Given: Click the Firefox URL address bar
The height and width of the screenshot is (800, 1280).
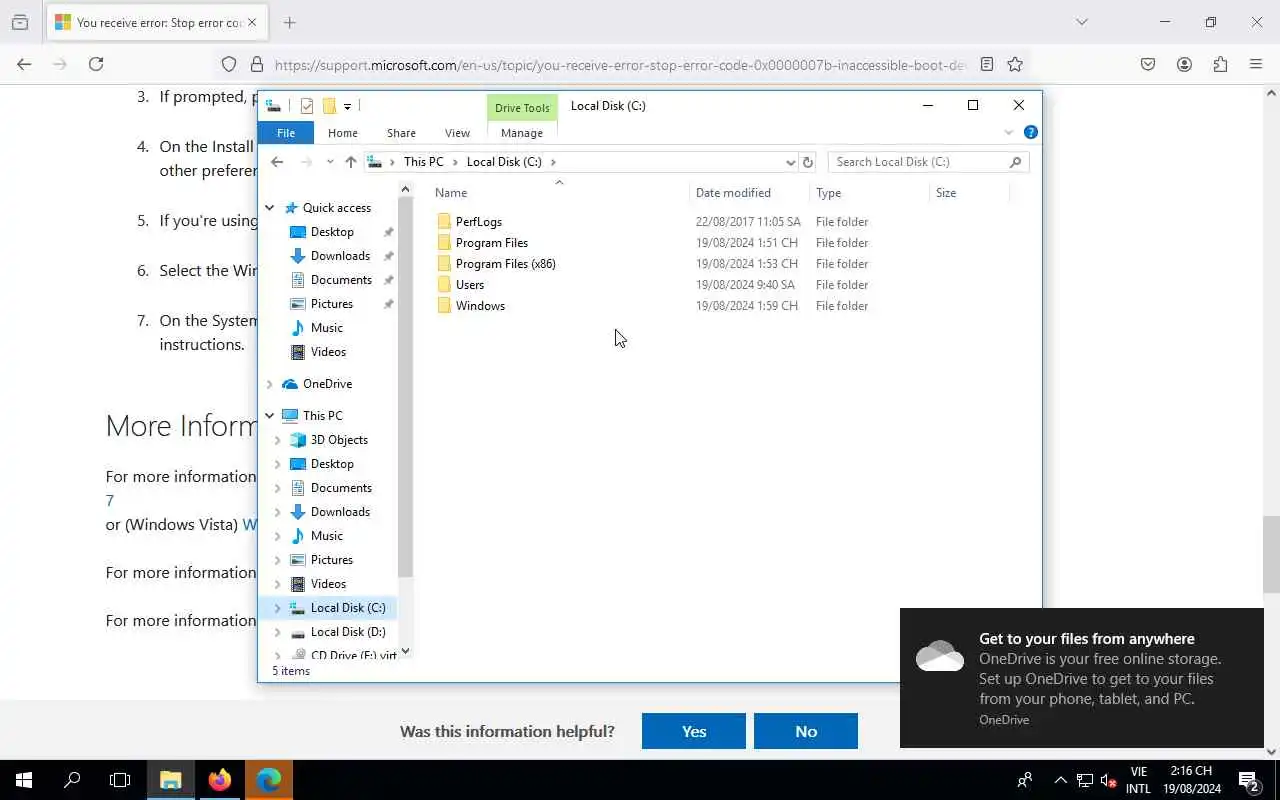Looking at the screenshot, I should click(x=620, y=65).
